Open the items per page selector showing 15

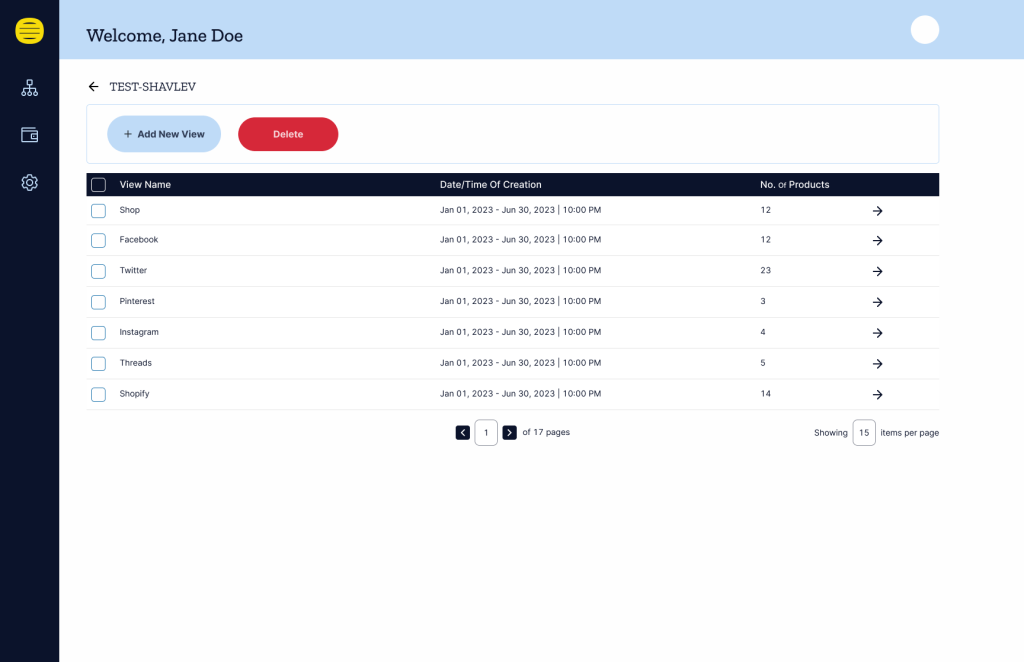864,433
